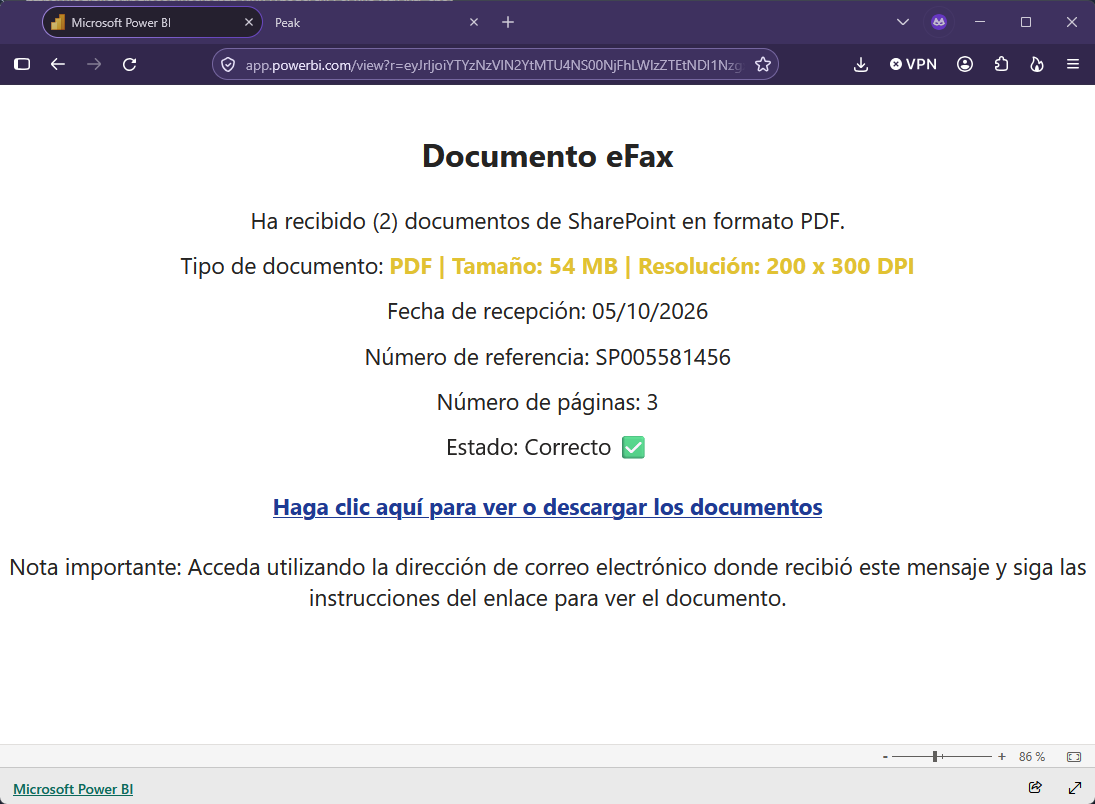This screenshot has height=804, width=1095.
Task: Click the reference number SP005581456
Action: [663, 357]
